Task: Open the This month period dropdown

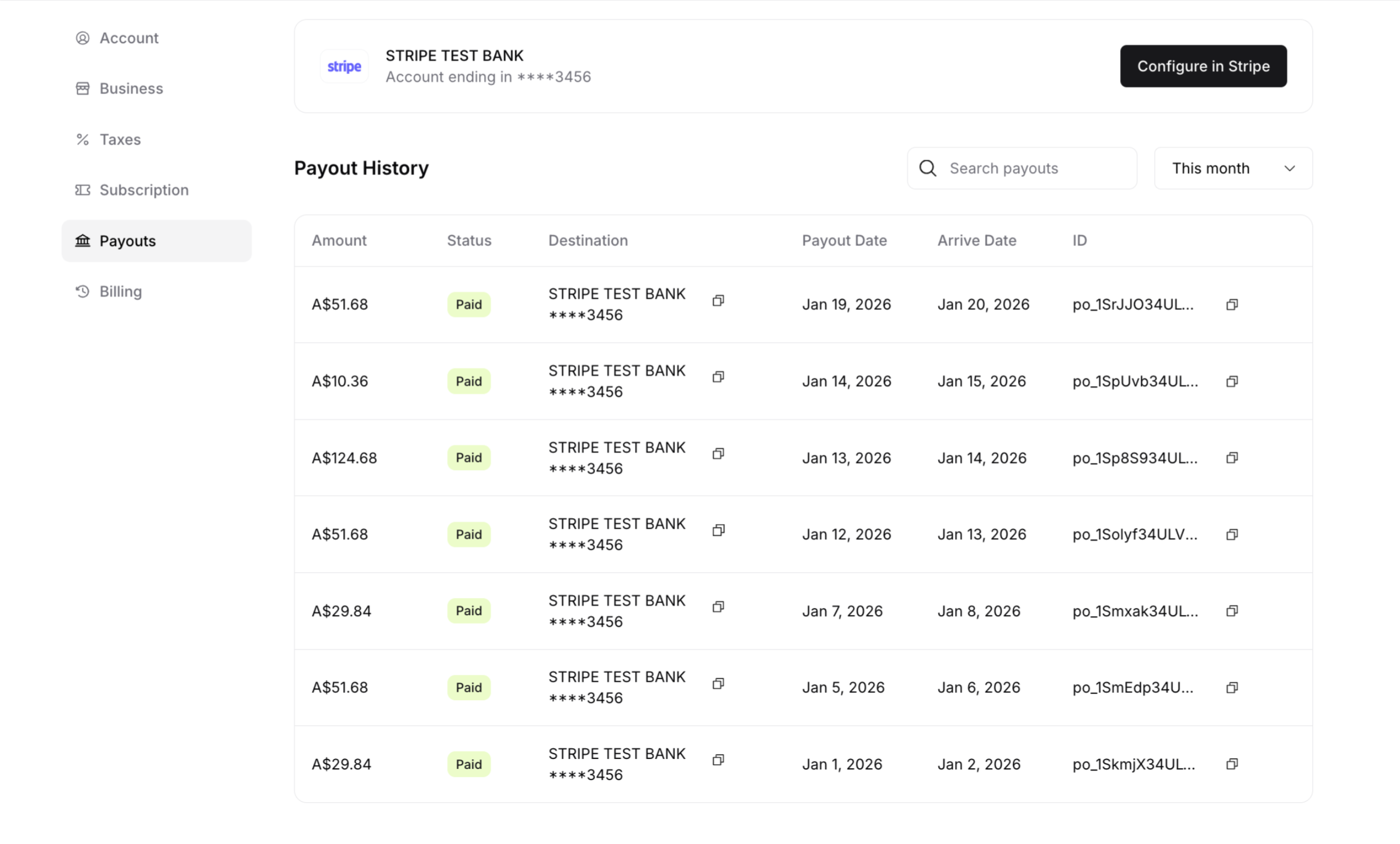Action: pyautogui.click(x=1232, y=168)
